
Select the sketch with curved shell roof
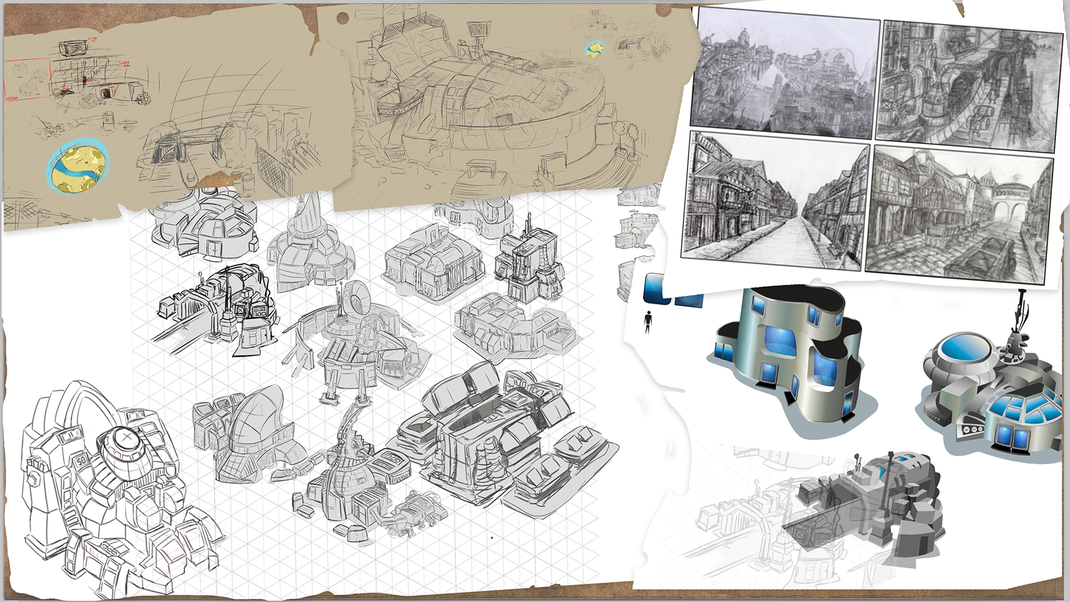[256, 434]
